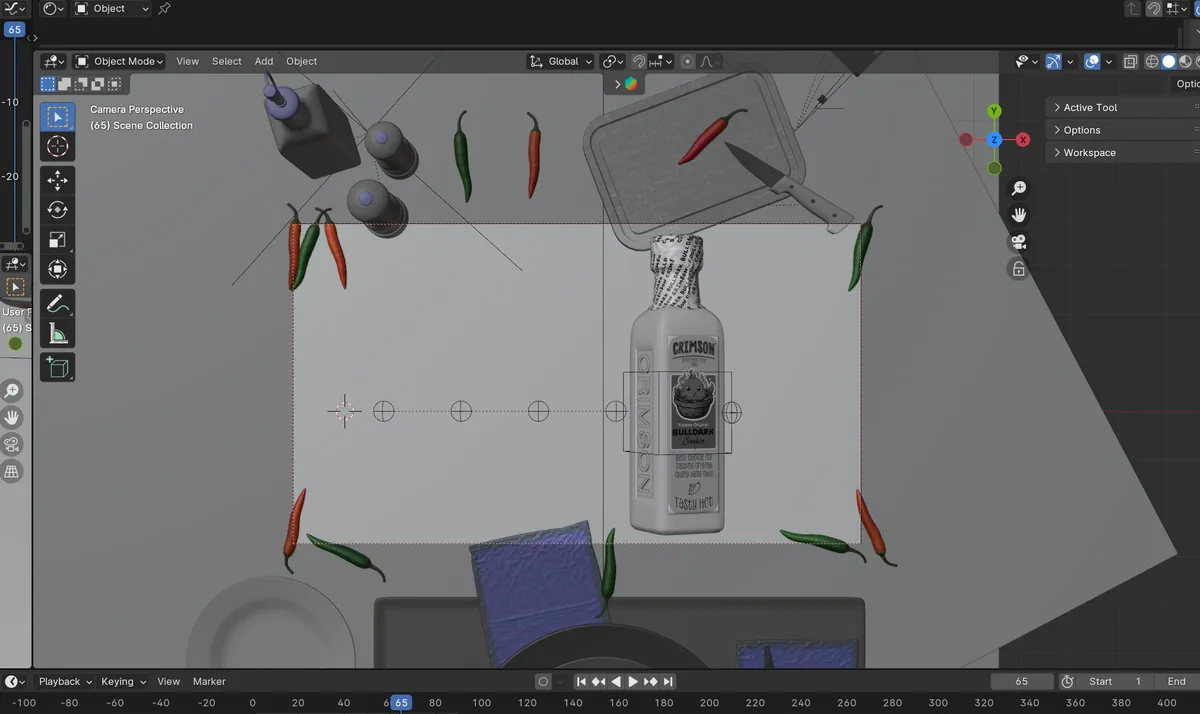Click the Transform tool icon

[x=57, y=269]
